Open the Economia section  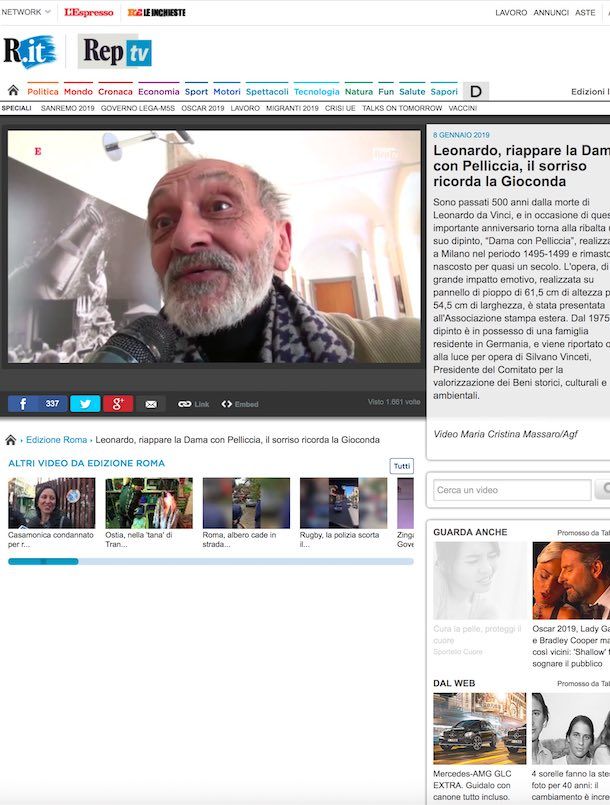click(159, 91)
